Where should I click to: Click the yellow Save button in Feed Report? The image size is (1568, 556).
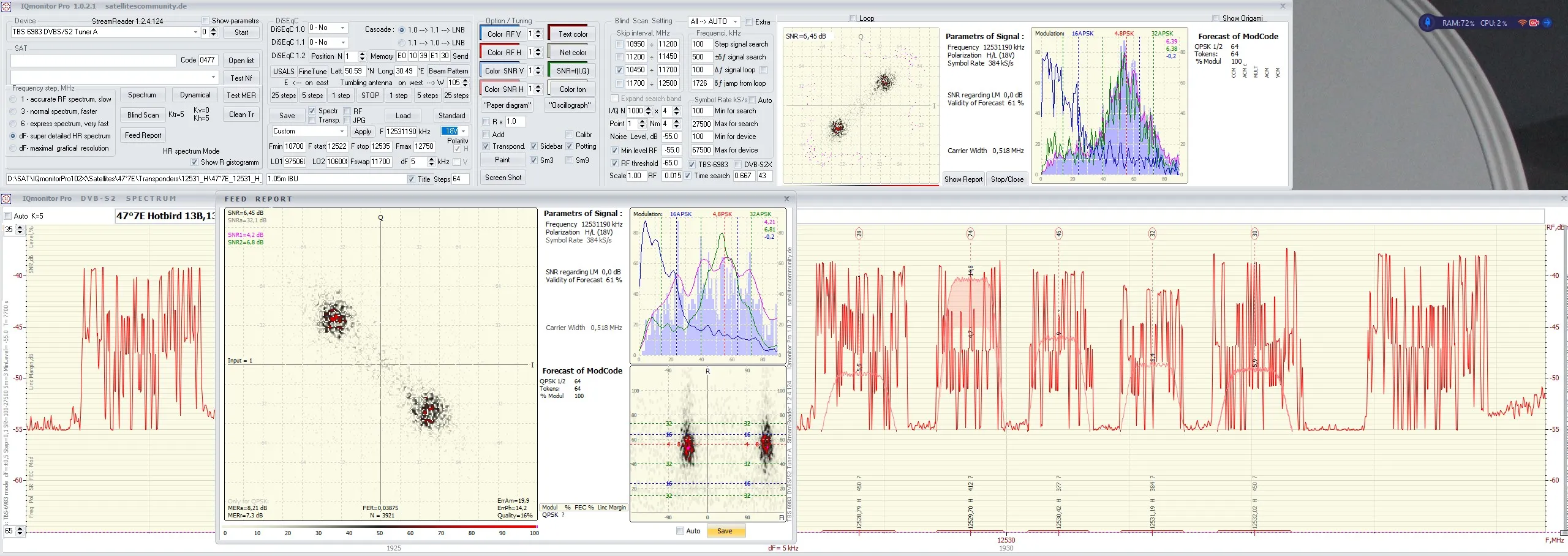click(725, 531)
